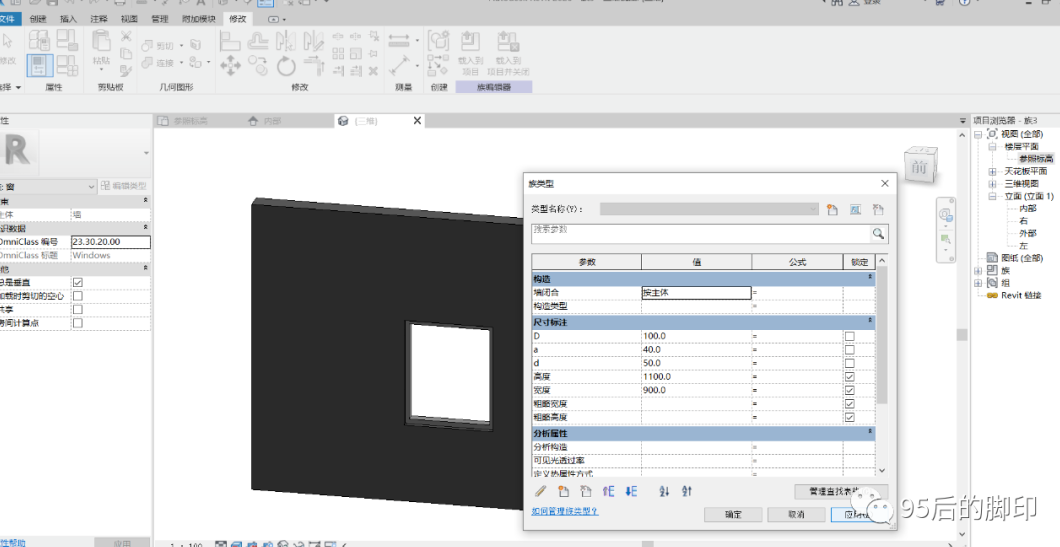Open the 如何管理族类型 help link

[564, 512]
